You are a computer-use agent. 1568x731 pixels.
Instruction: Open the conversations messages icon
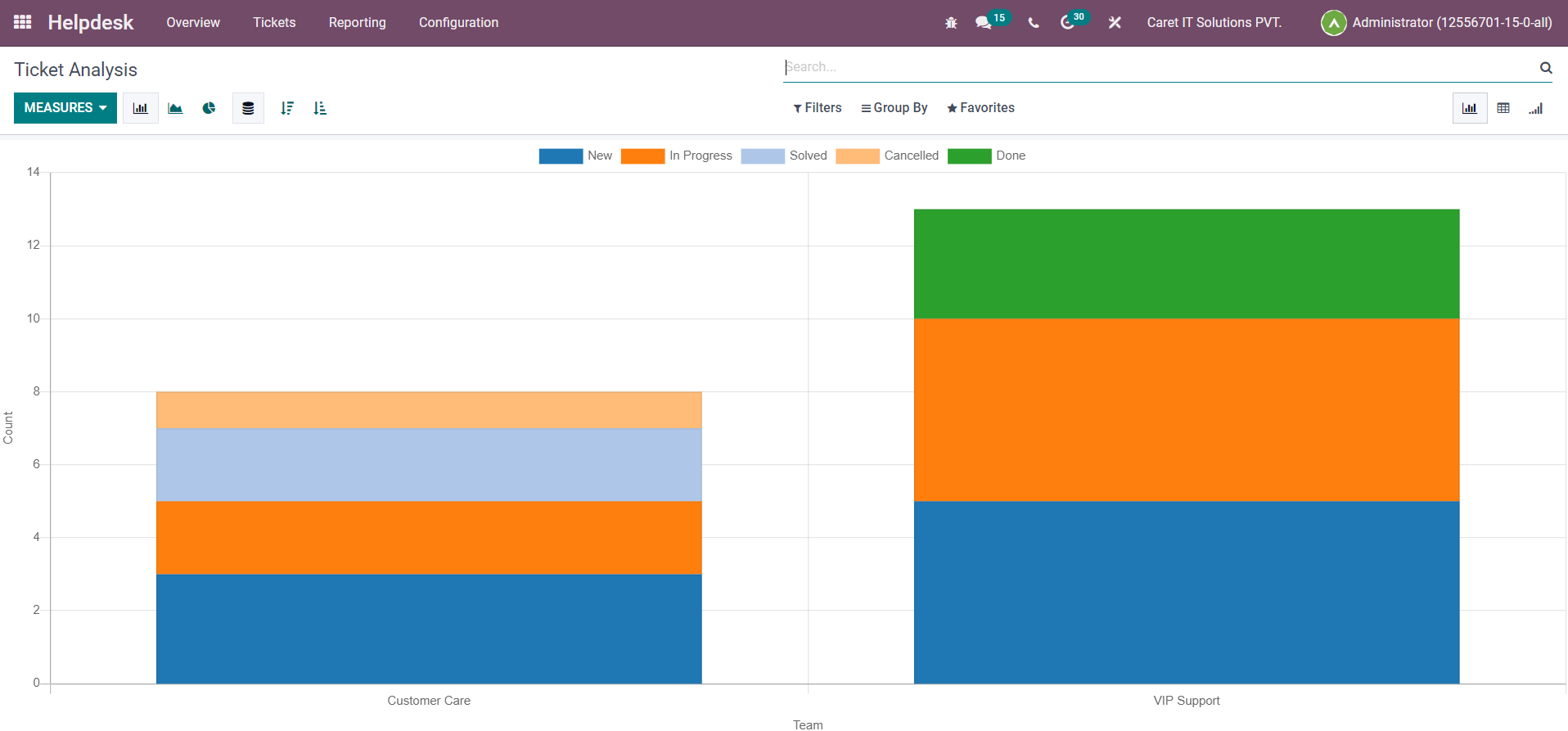click(x=984, y=23)
